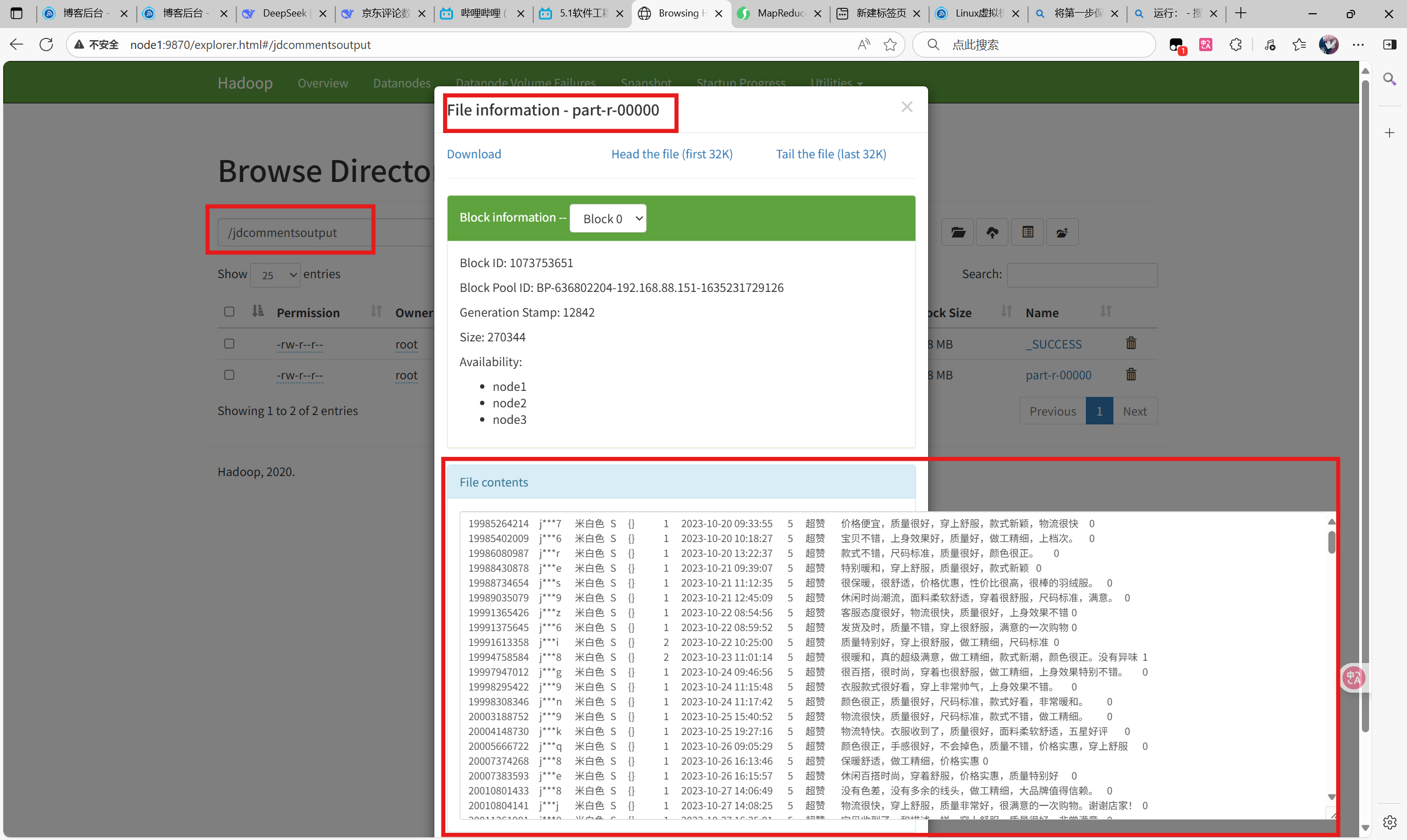Screen dimensions: 1407x840
Task: Tick the checkbox in the _SUCCESS row
Action: tap(229, 344)
